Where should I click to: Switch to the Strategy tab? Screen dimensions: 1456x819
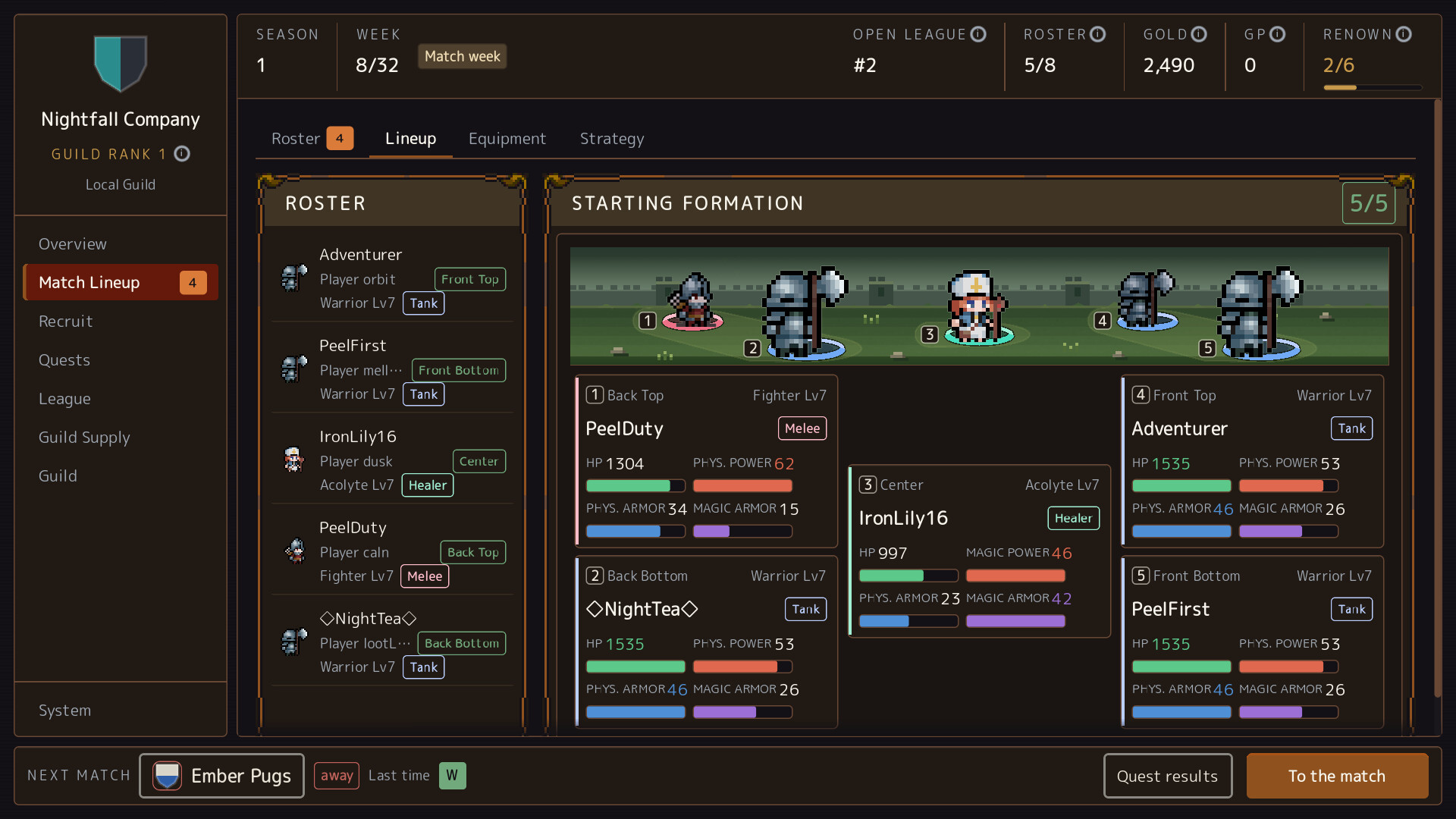(612, 139)
